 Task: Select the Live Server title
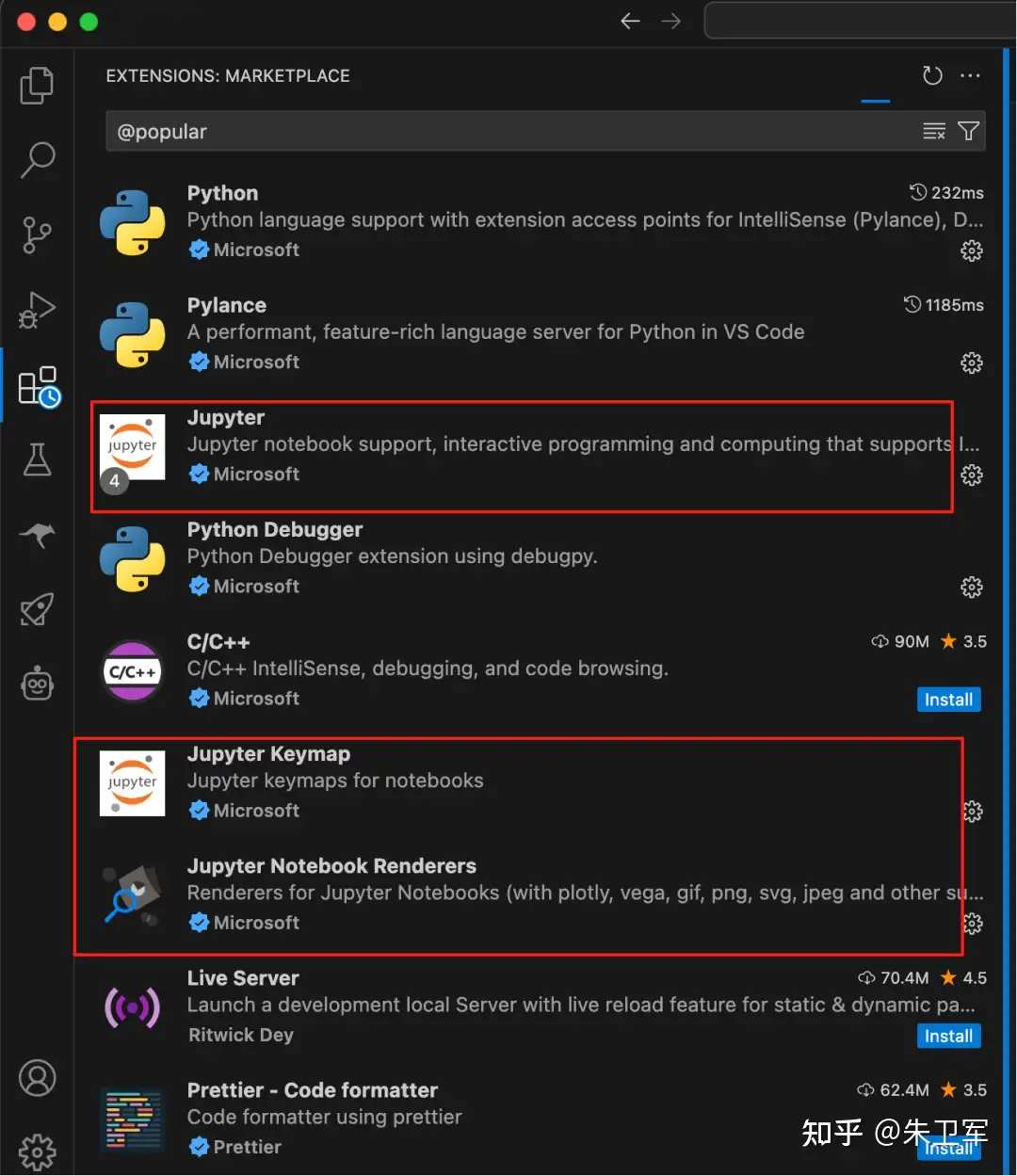(x=243, y=977)
